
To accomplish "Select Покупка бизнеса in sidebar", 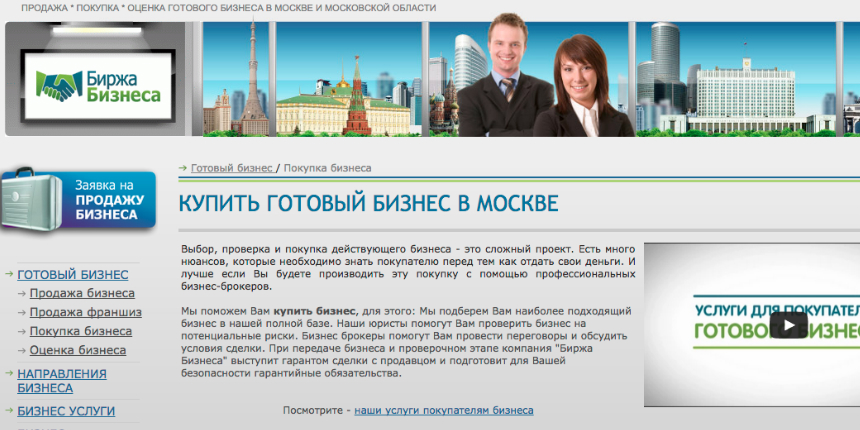I will pyautogui.click(x=81, y=331).
